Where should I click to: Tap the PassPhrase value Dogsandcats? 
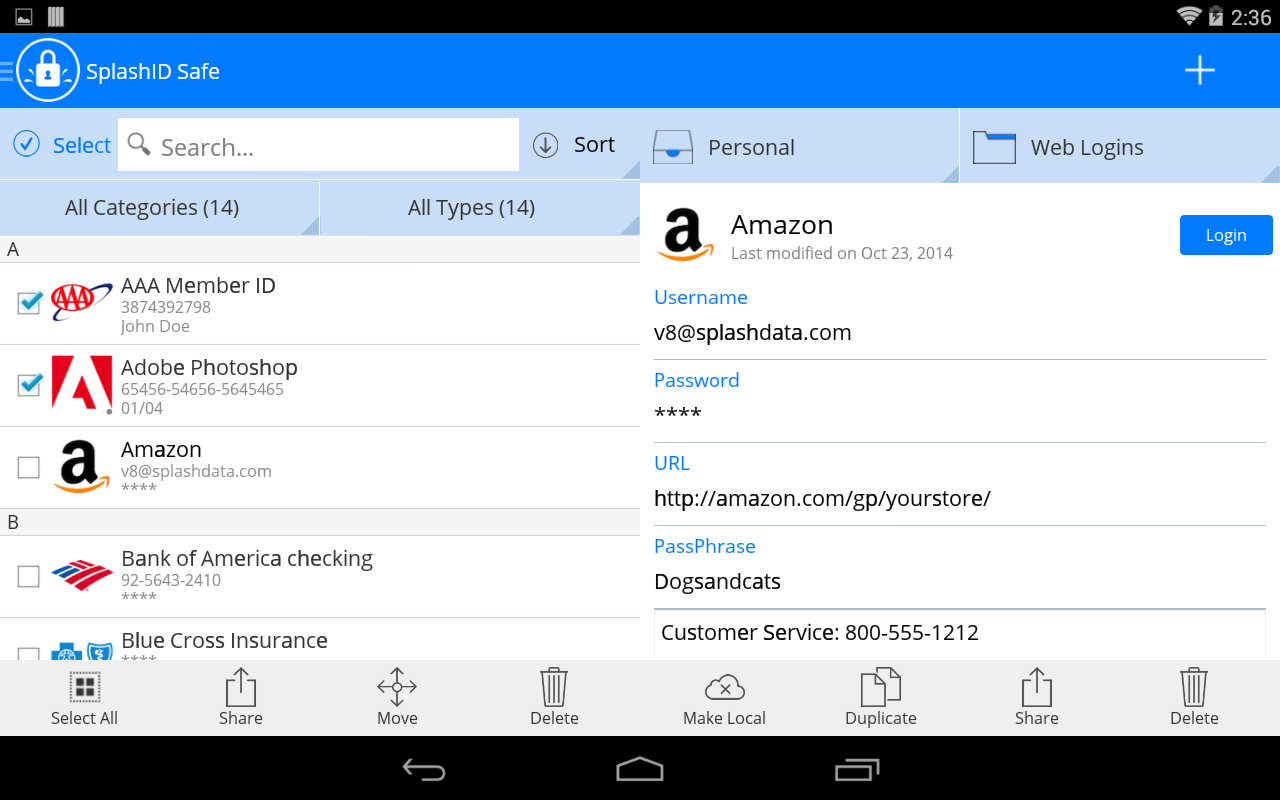[717, 581]
